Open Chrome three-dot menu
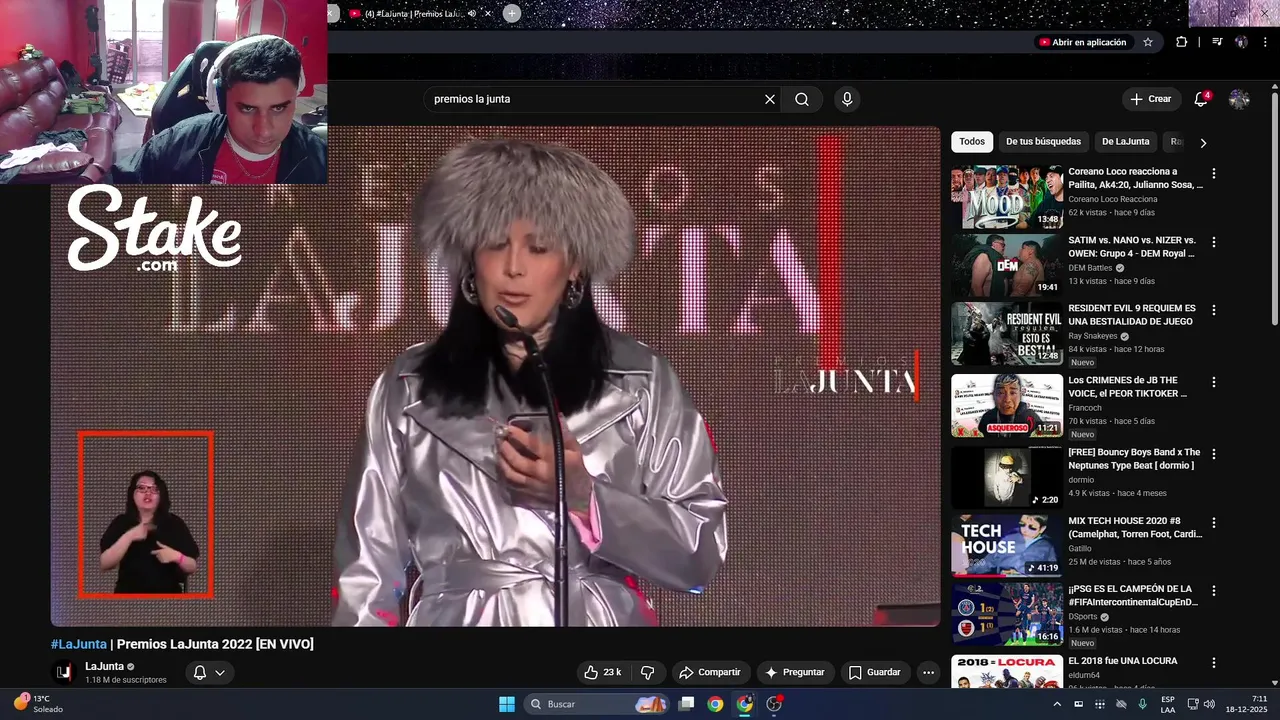This screenshot has height=720, width=1280. [x=1263, y=42]
